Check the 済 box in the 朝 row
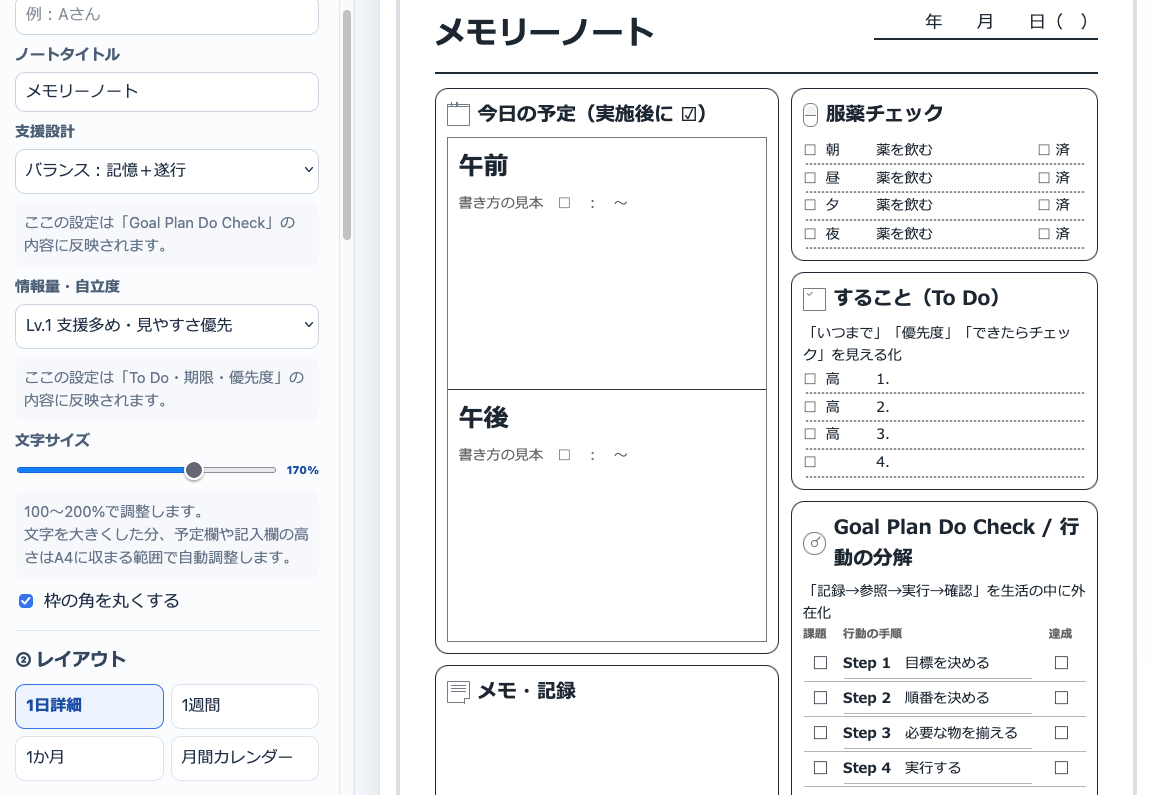 click(1044, 150)
